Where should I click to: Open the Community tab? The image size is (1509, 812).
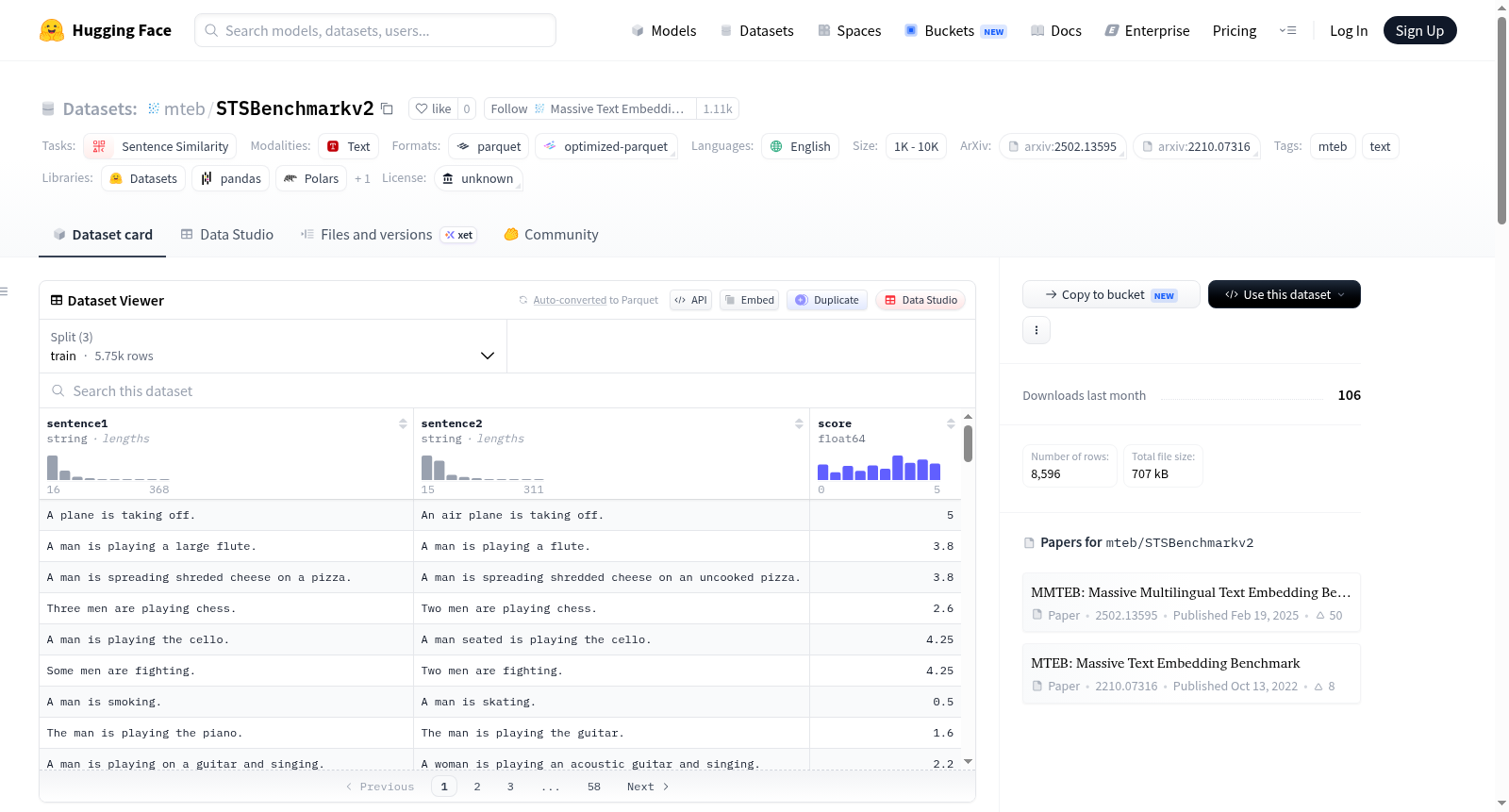point(551,235)
